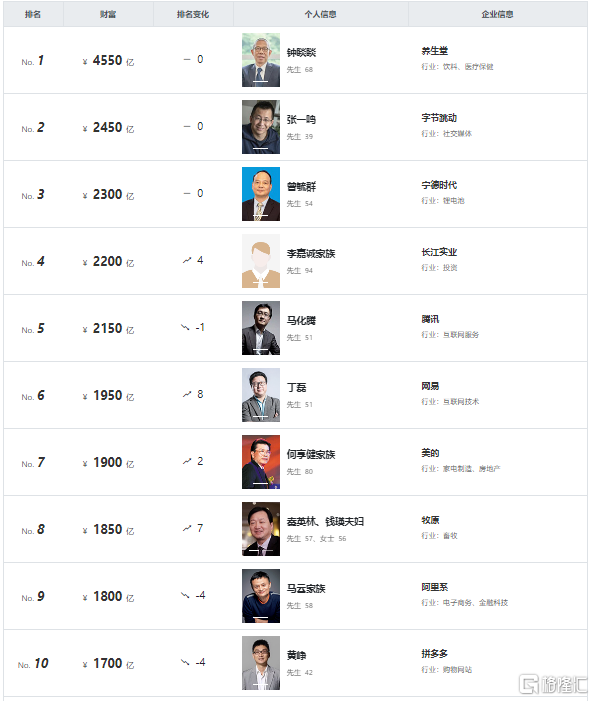
Task: Open the photo of 马云家族
Action: 261,596
